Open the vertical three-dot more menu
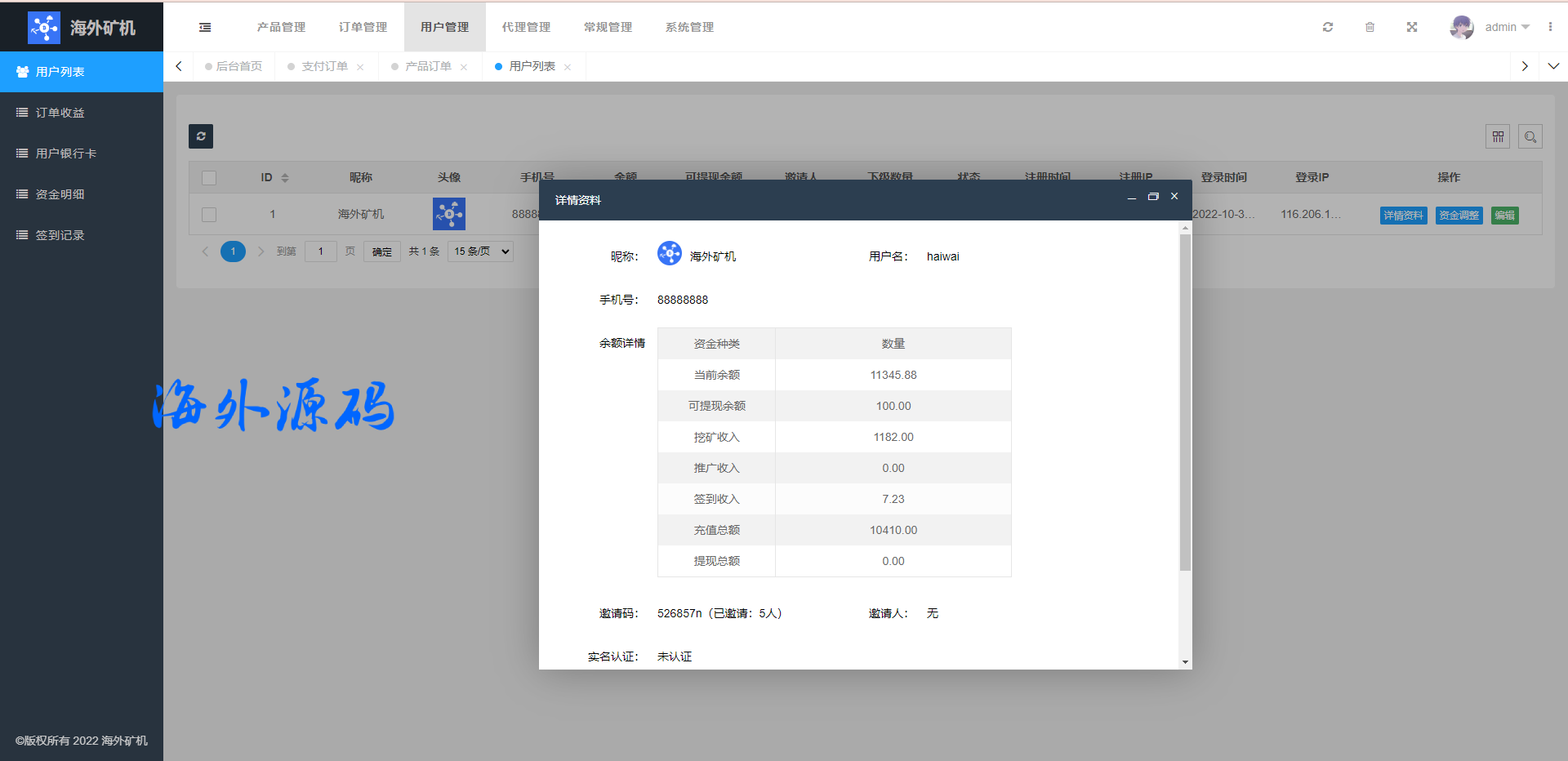 click(1550, 27)
